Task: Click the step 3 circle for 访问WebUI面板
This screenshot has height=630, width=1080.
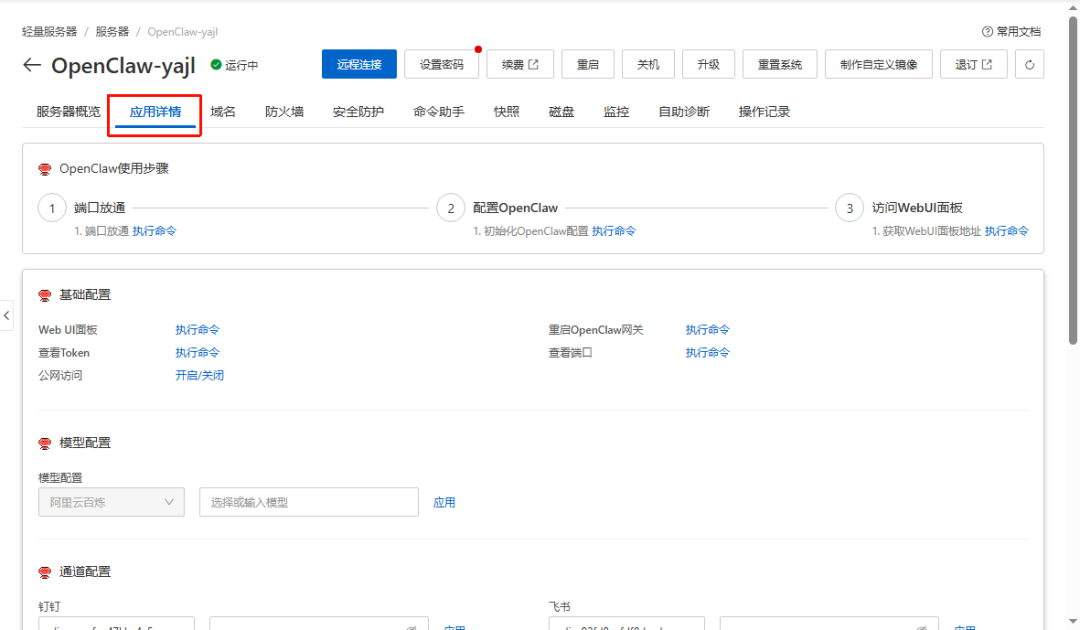Action: point(849,208)
